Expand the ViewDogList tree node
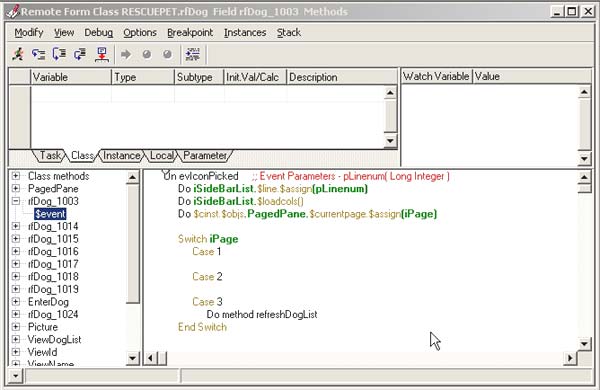 point(16,339)
